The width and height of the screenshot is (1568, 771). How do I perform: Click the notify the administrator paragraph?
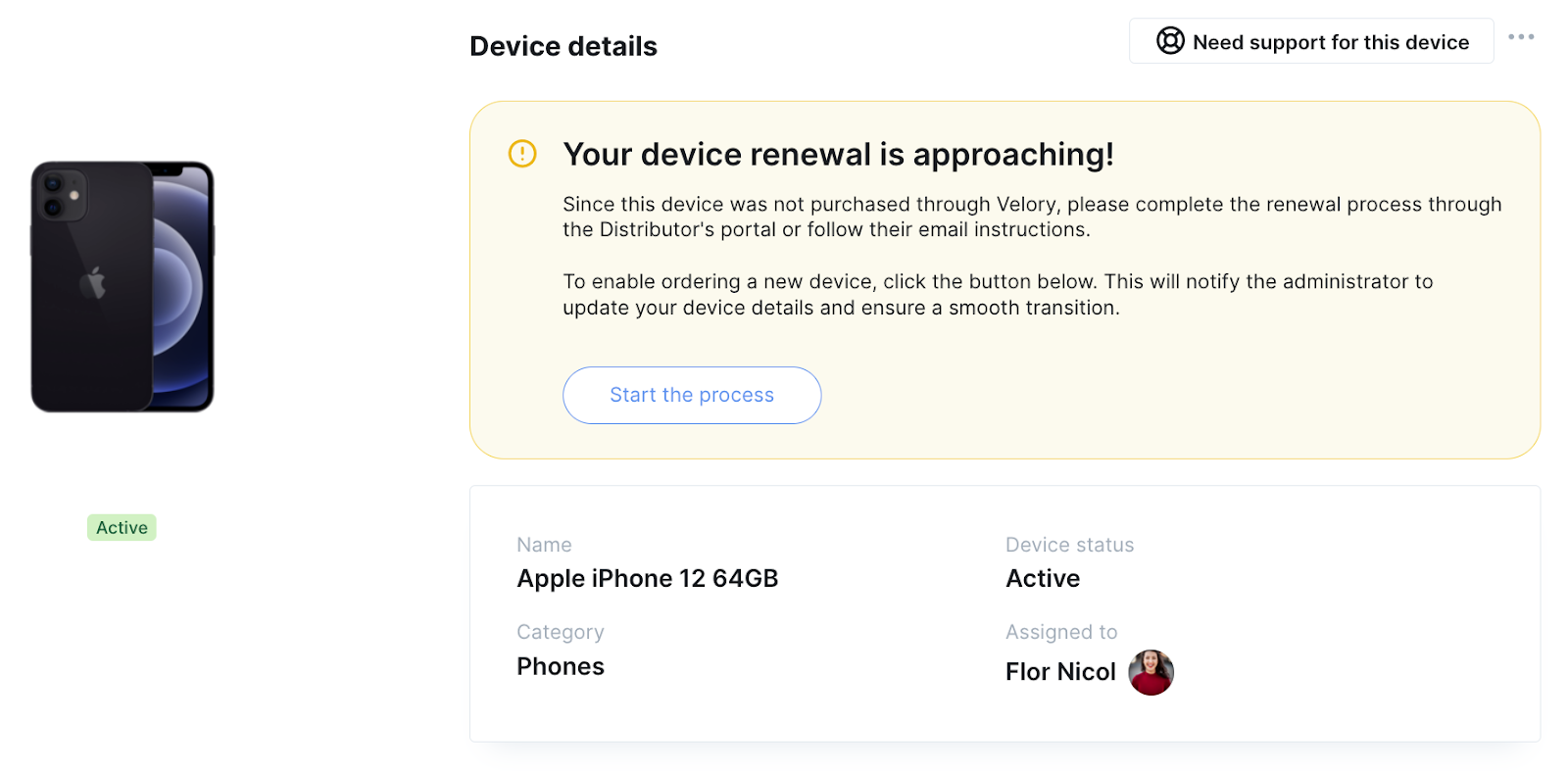[x=998, y=294]
